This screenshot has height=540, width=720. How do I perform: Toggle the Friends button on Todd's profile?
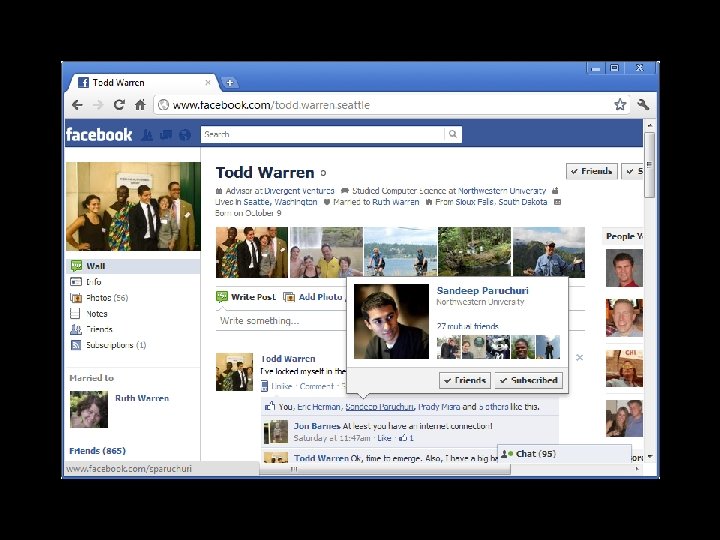click(x=591, y=171)
